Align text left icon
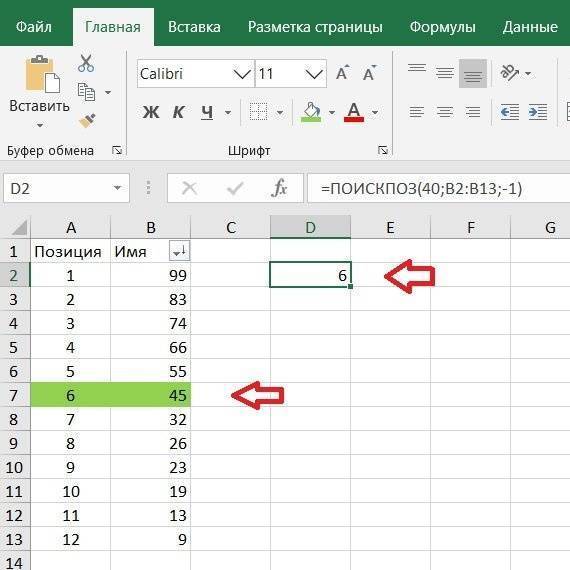The width and height of the screenshot is (570, 570). (x=417, y=112)
